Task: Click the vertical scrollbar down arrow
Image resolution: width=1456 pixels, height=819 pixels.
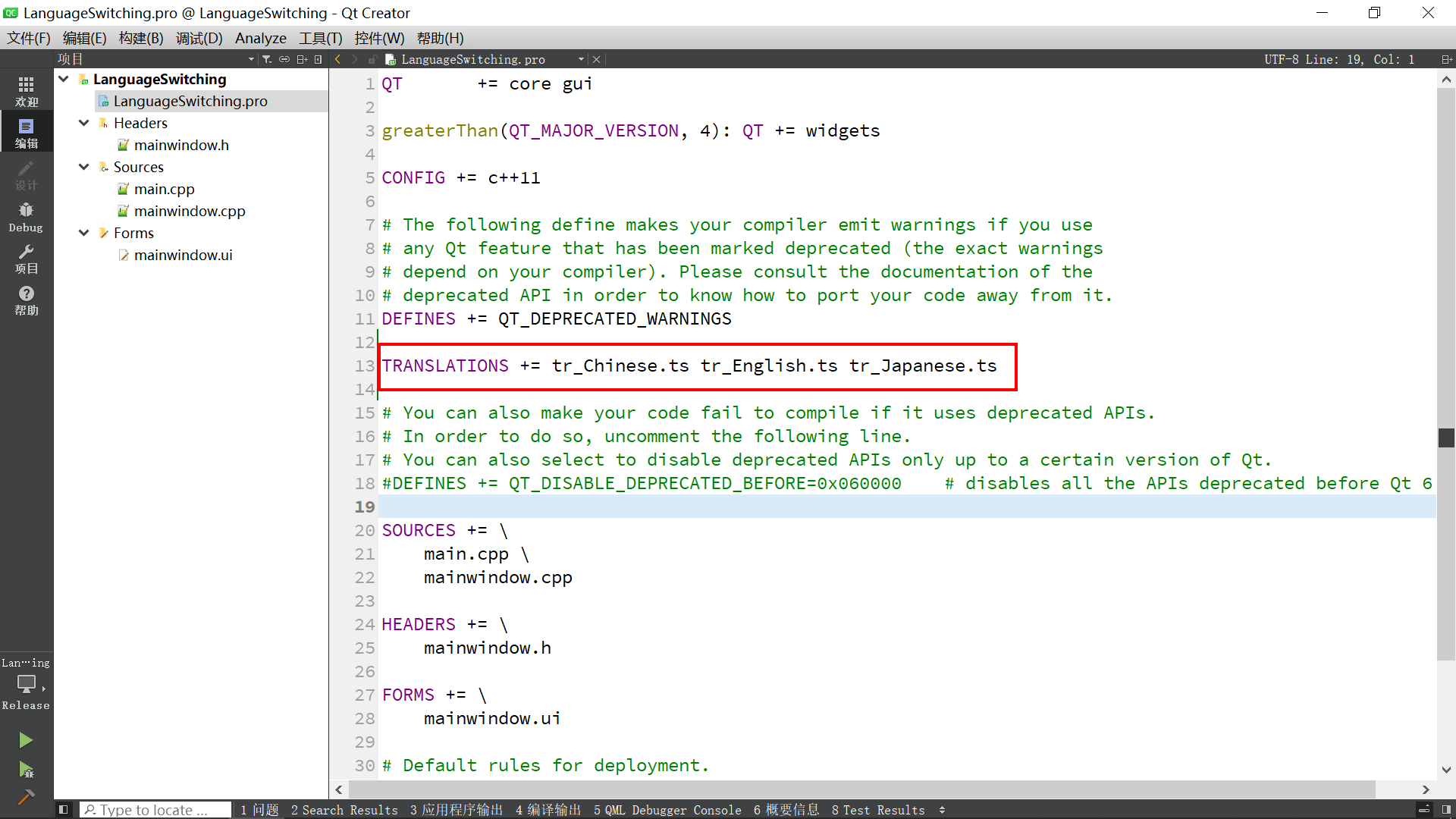Action: pyautogui.click(x=1446, y=769)
